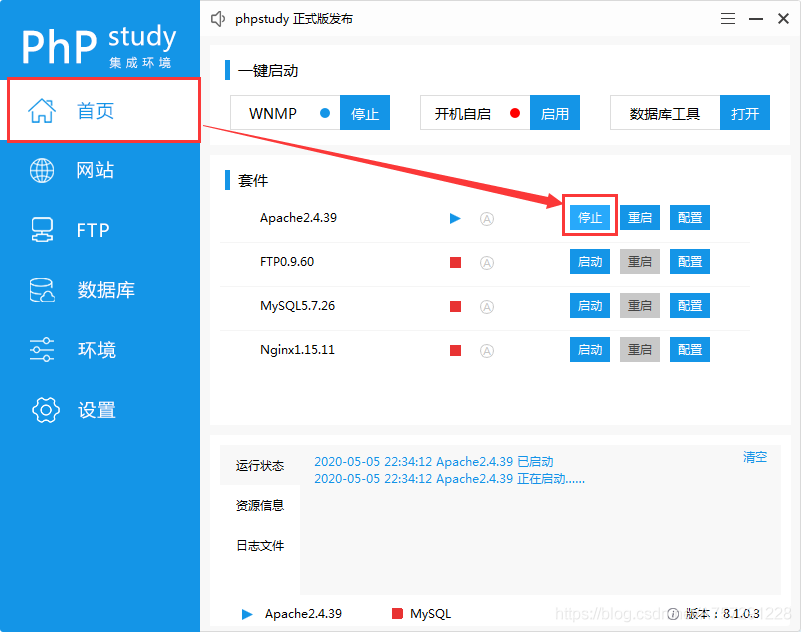Click the Apache2.4.39 已启动 log entry

coord(434,461)
